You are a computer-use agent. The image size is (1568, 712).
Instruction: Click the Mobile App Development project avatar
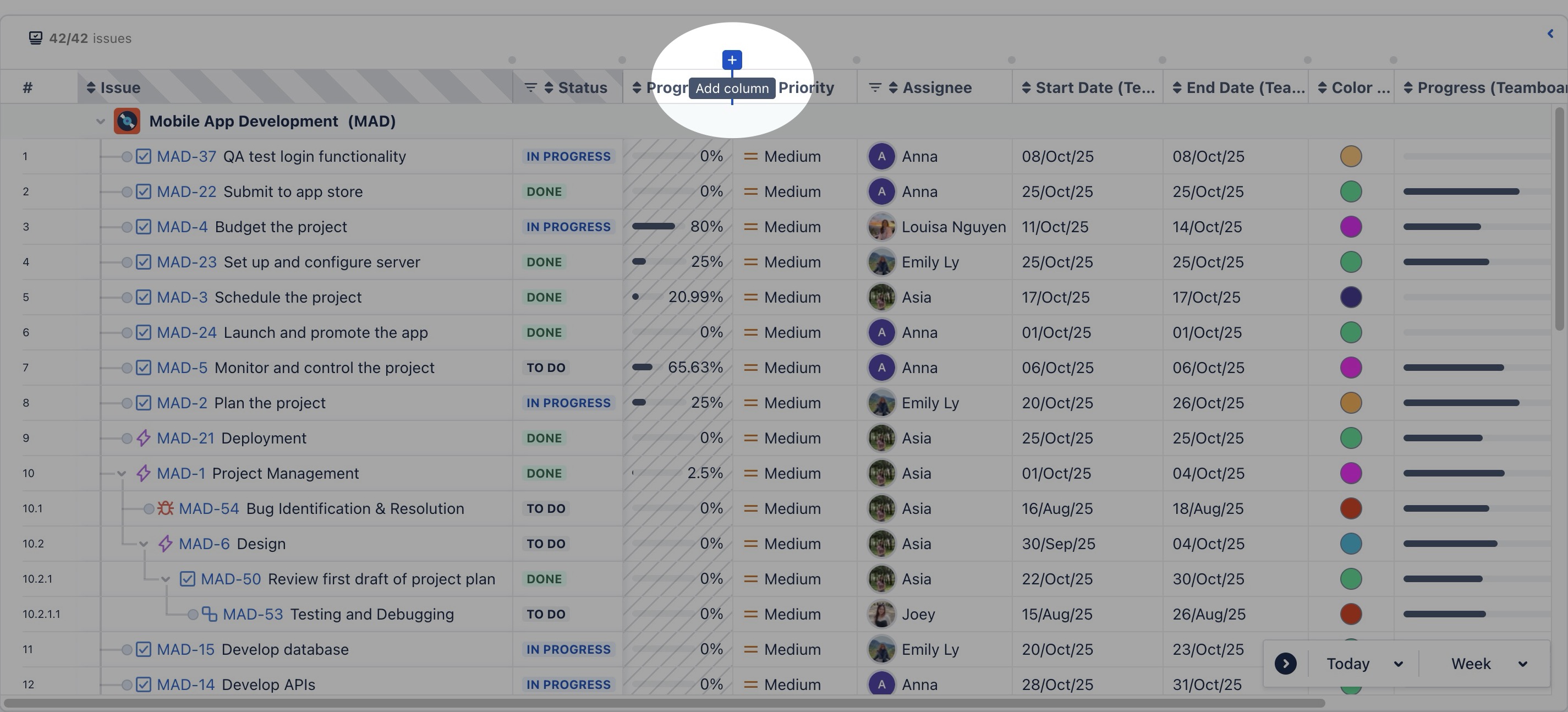[127, 121]
